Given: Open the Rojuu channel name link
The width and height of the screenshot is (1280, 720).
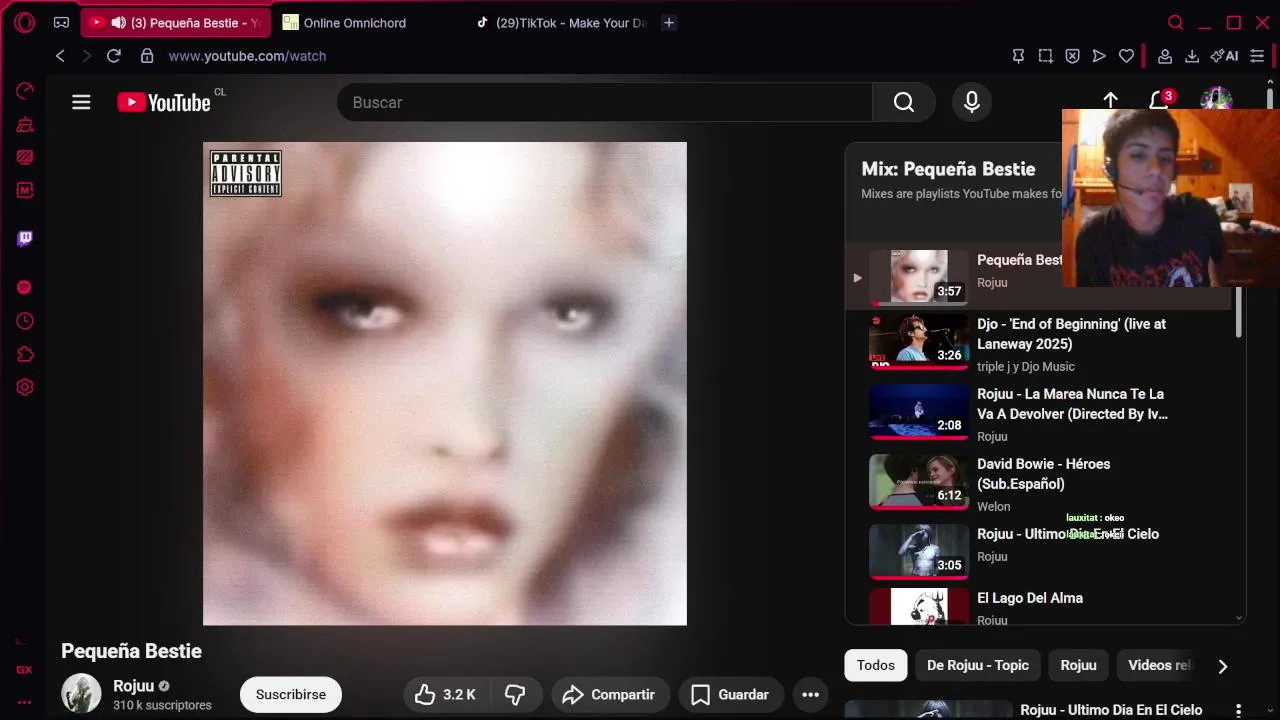Looking at the screenshot, I should click(x=133, y=686).
